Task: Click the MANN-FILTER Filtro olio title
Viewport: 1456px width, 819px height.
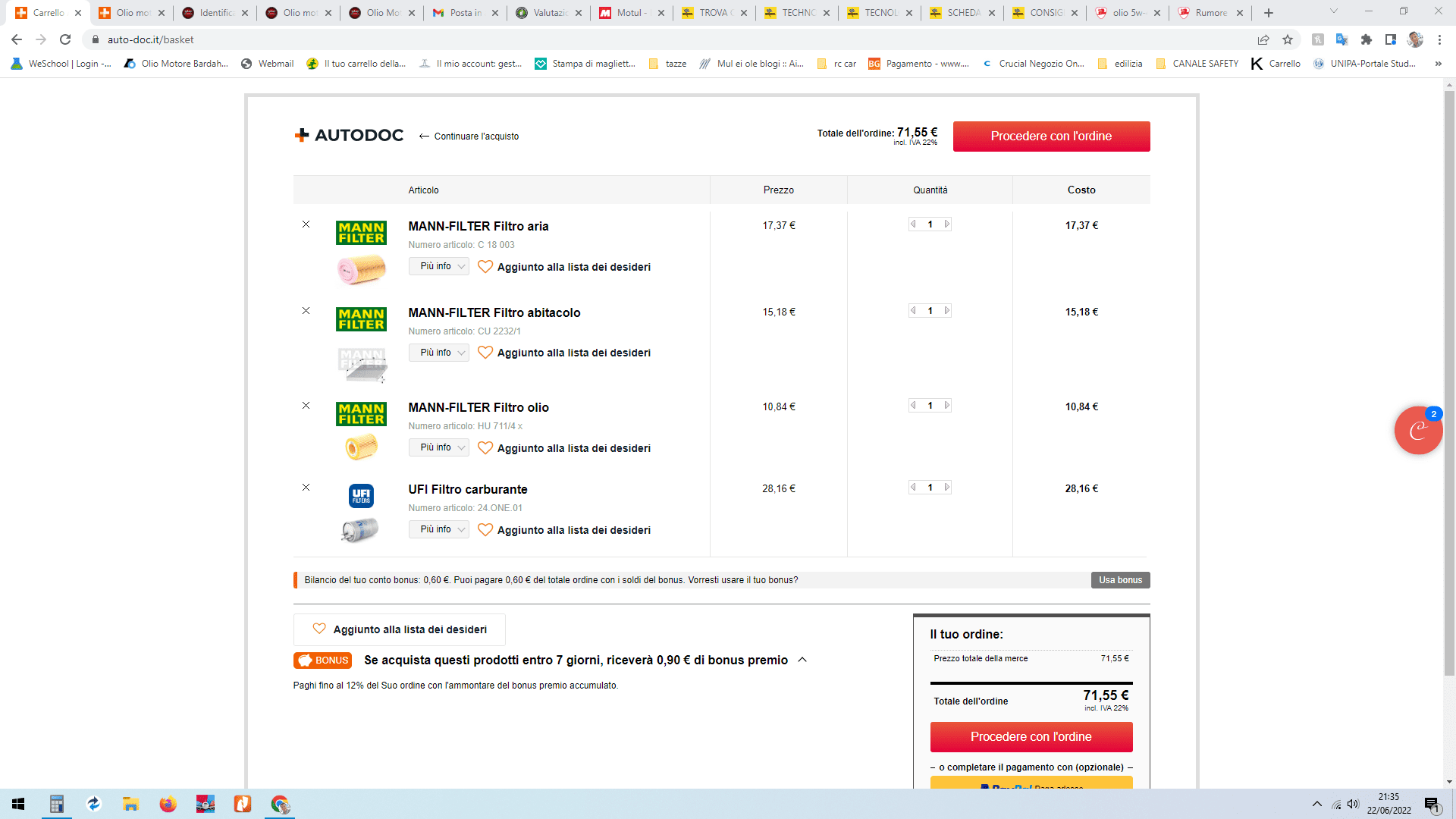Action: tap(479, 407)
